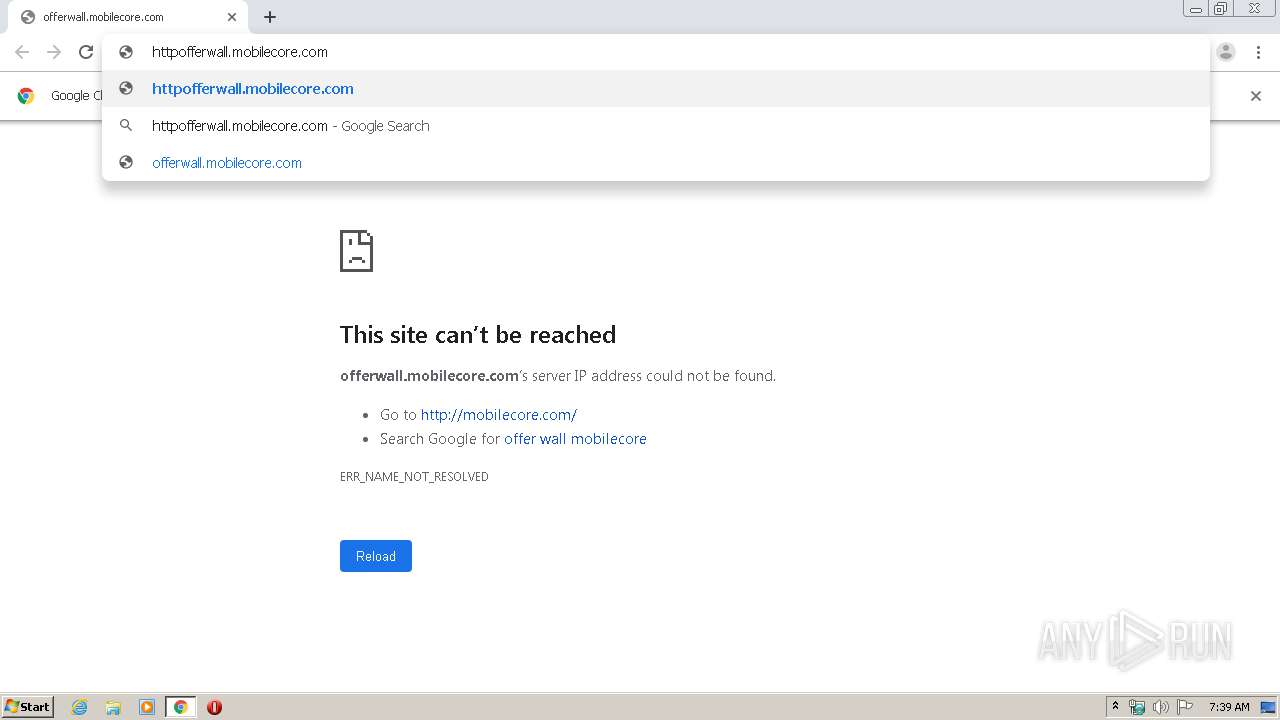Click the sad page error icon
This screenshot has width=1280, height=720.
356,251
